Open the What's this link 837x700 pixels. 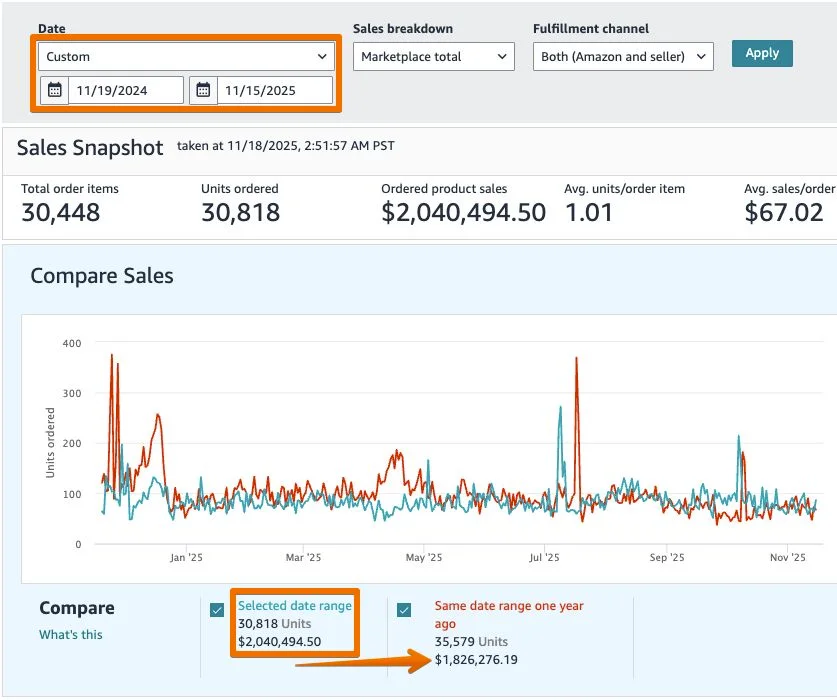[x=70, y=634]
